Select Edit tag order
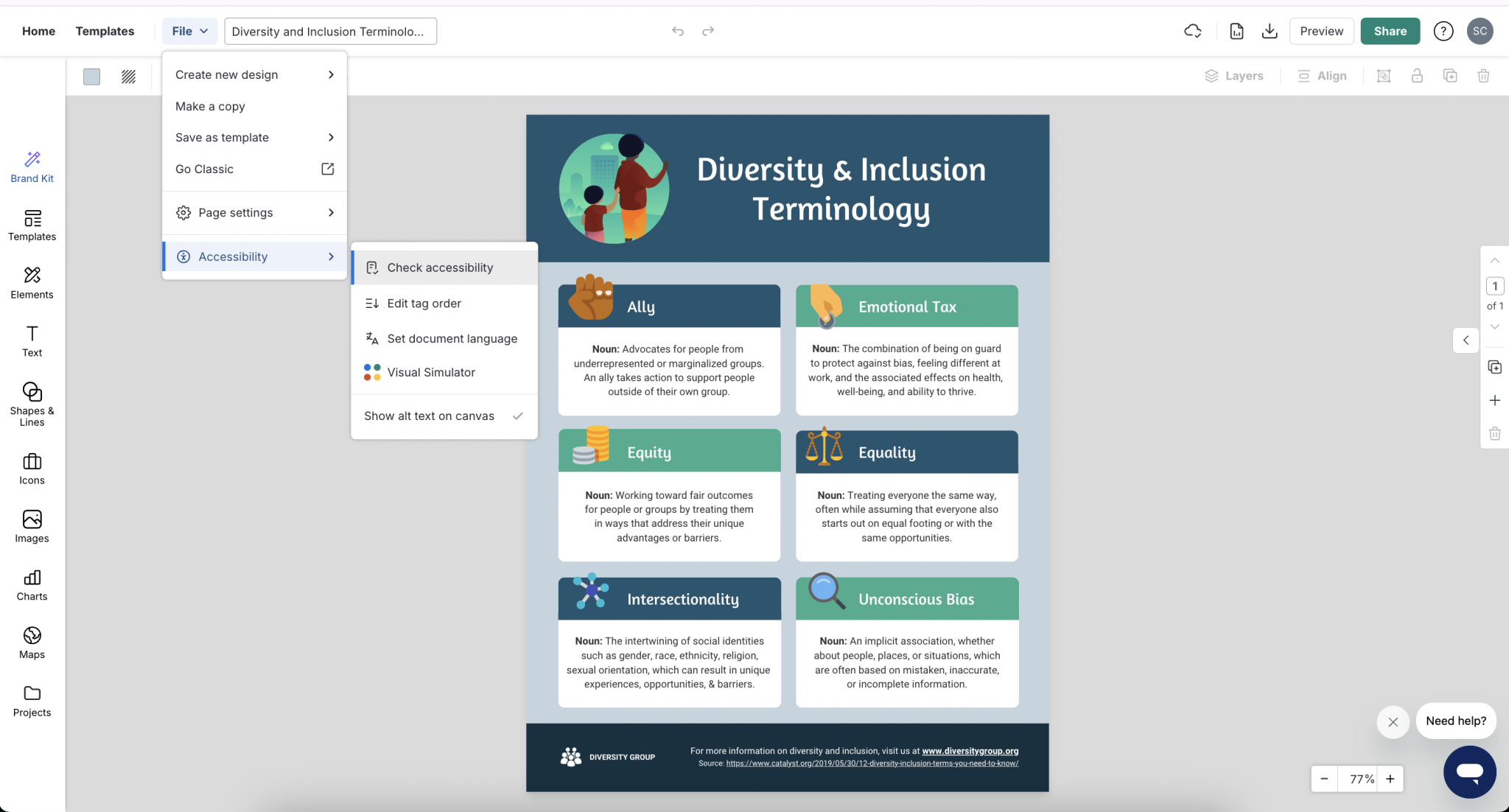1509x812 pixels. click(444, 304)
